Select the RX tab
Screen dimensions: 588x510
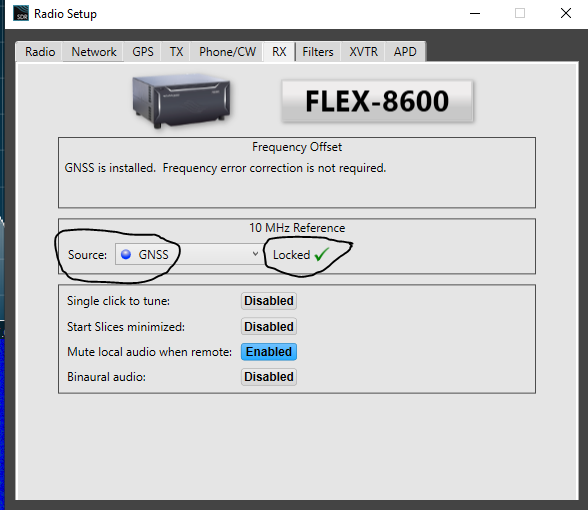(x=279, y=52)
